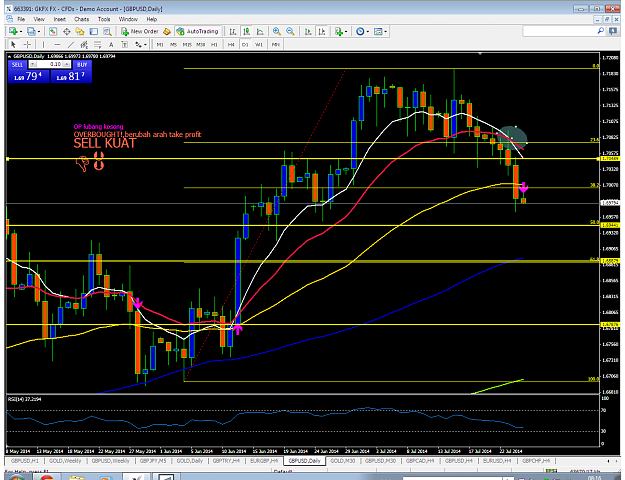Toggle chart Auto Scroll
Image resolution: width=625 pixels, height=480 pixels.
(308, 31)
